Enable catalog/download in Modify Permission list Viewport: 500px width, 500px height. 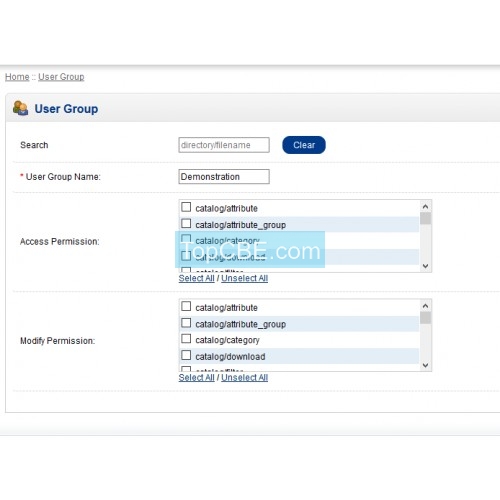pyautogui.click(x=186, y=355)
